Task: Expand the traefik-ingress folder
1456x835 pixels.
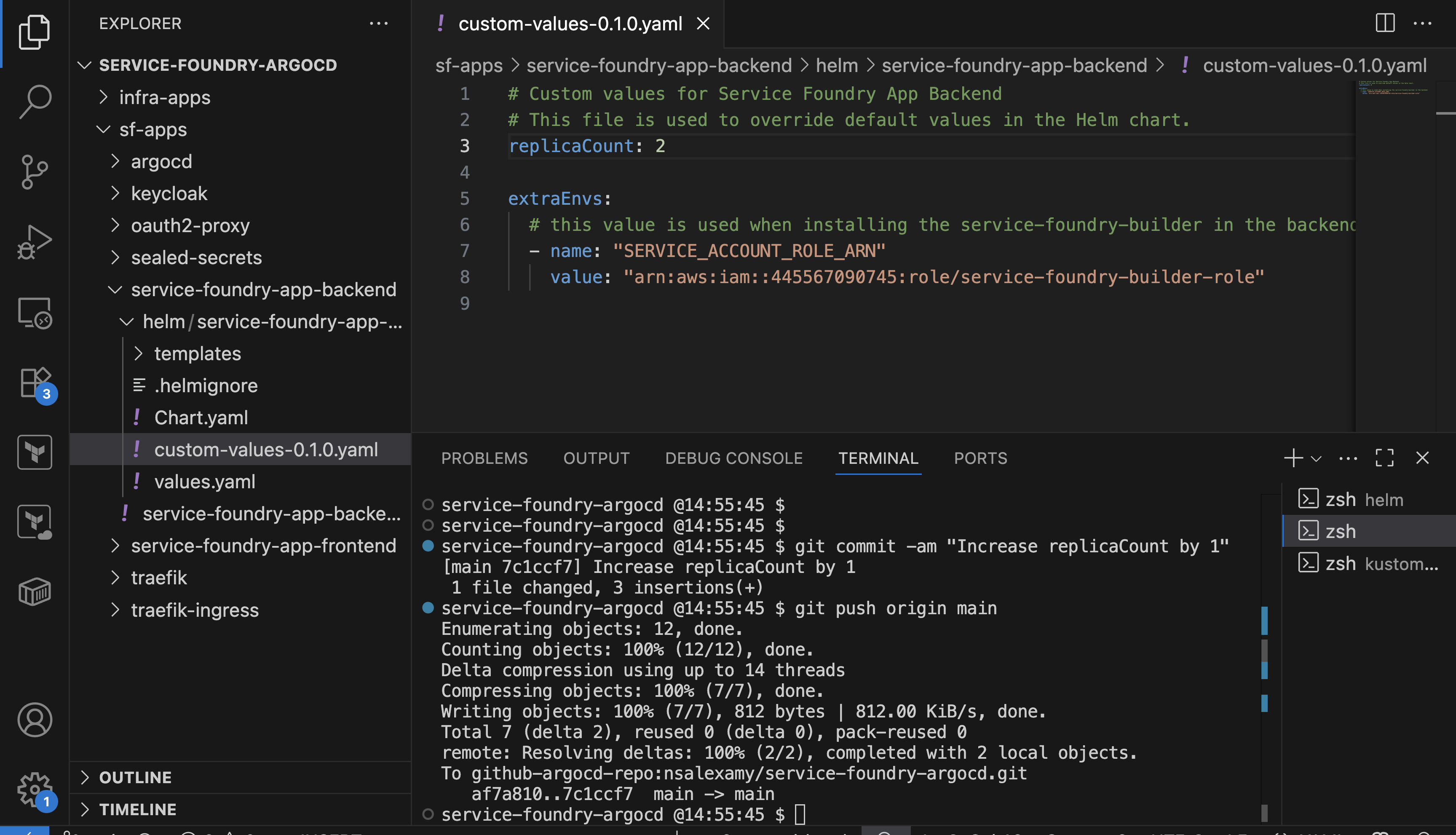Action: 240,610
